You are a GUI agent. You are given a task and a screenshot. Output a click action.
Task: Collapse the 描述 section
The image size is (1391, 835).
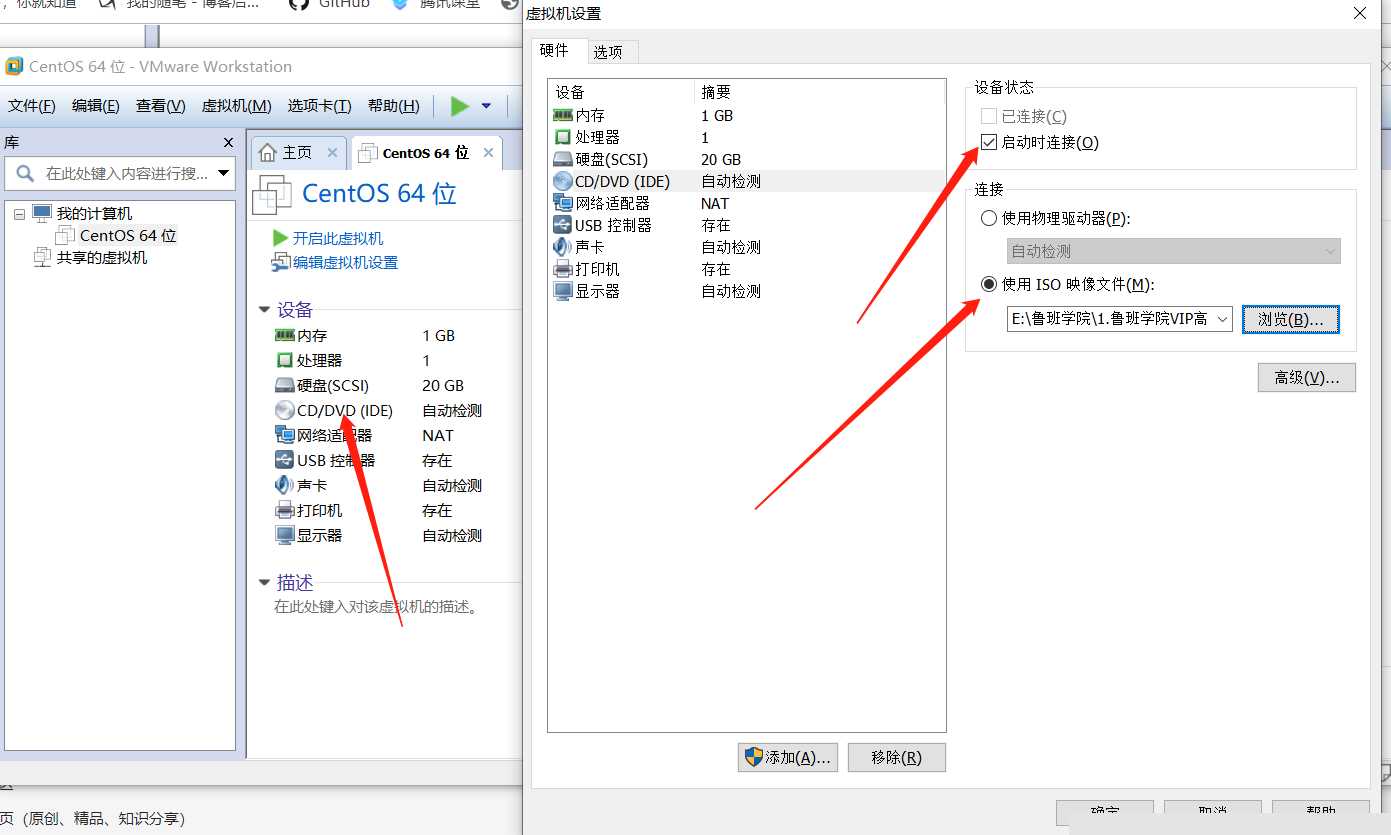coord(264,582)
